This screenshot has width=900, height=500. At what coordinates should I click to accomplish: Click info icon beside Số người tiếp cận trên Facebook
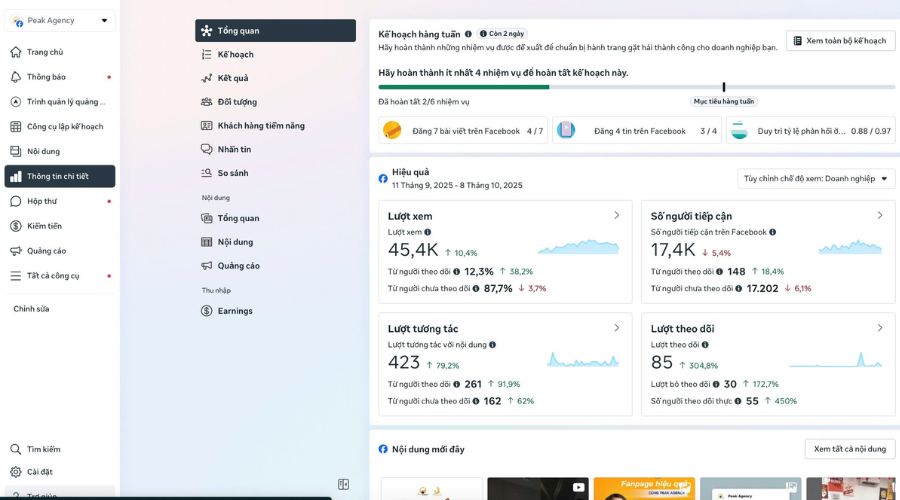tap(773, 232)
